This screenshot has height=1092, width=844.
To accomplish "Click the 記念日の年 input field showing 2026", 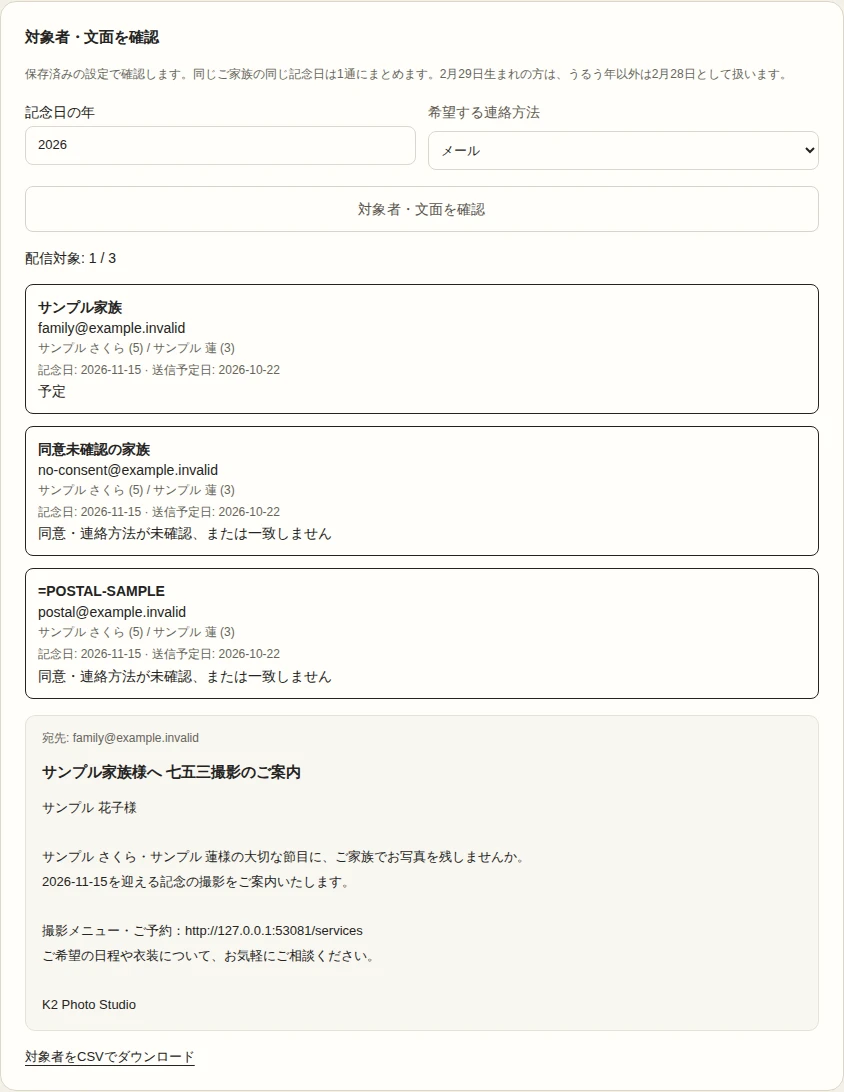I will click(x=220, y=146).
